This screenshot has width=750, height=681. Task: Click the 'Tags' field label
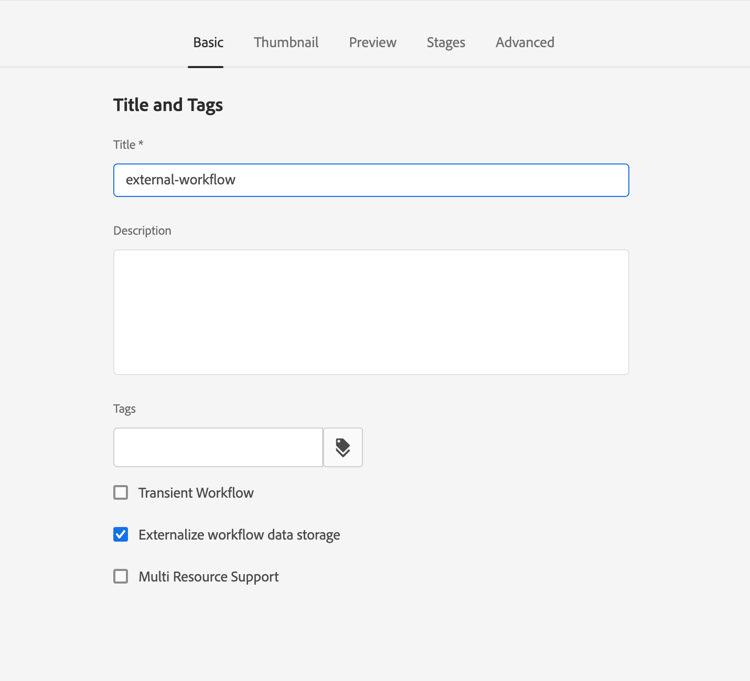(x=124, y=409)
